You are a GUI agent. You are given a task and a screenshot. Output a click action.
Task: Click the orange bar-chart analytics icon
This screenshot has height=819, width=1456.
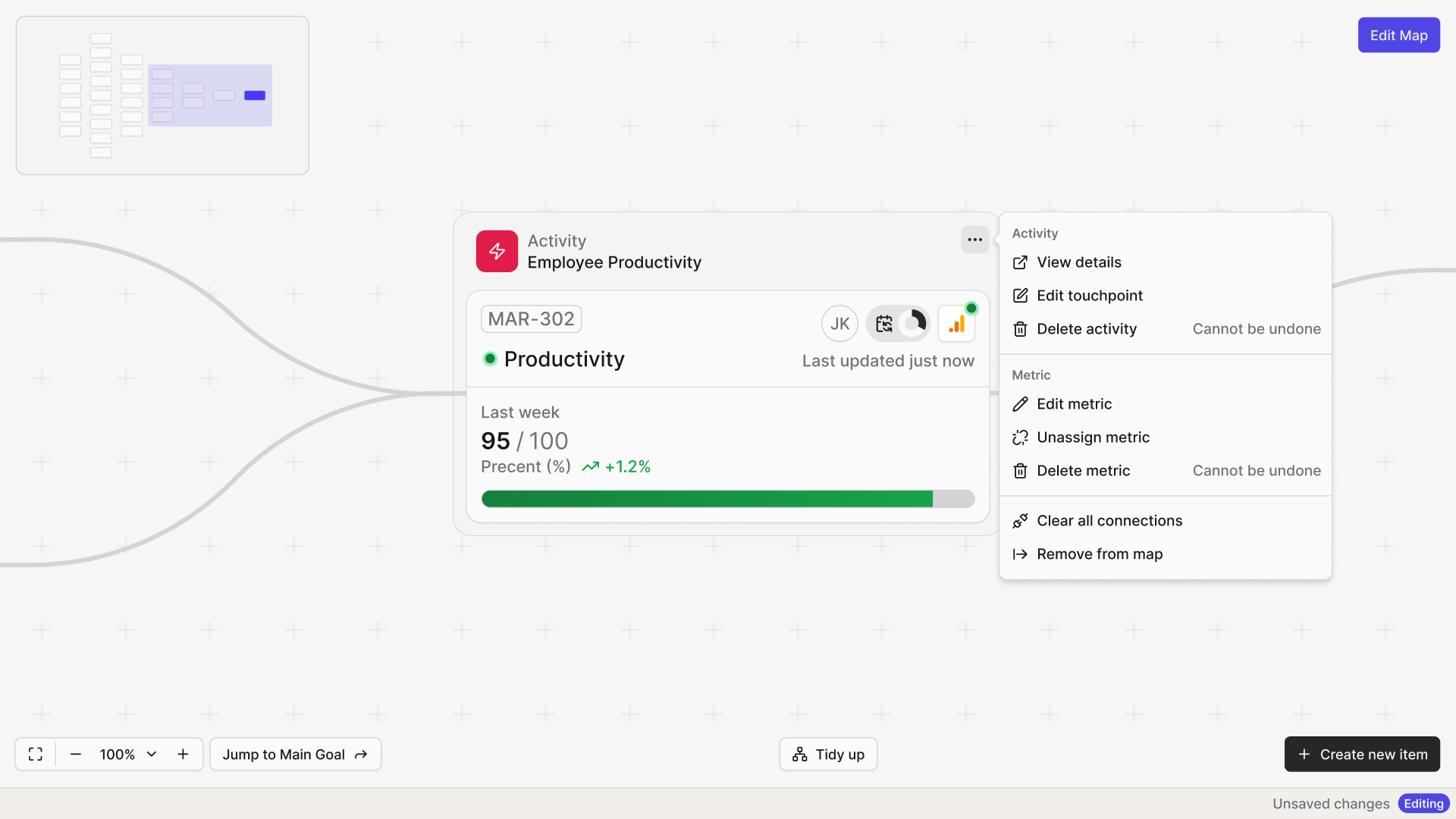pos(956,324)
